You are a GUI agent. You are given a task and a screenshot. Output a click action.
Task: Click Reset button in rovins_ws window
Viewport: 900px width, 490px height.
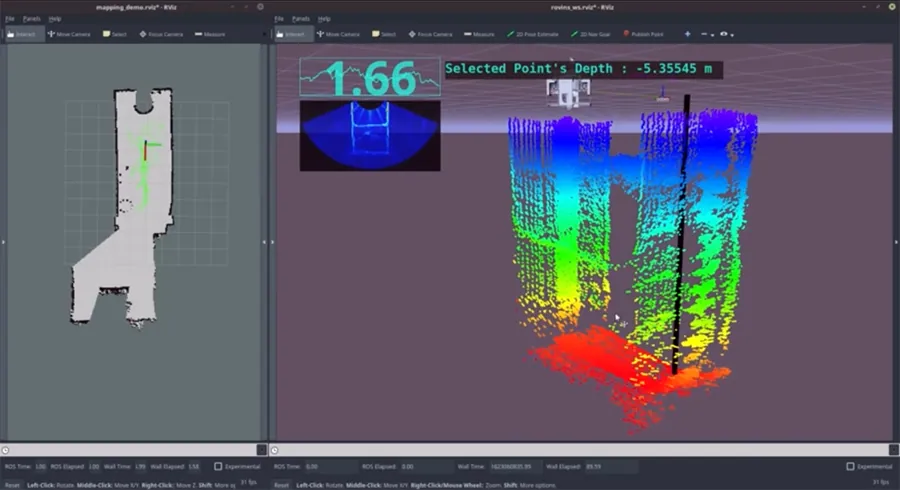click(x=281, y=485)
